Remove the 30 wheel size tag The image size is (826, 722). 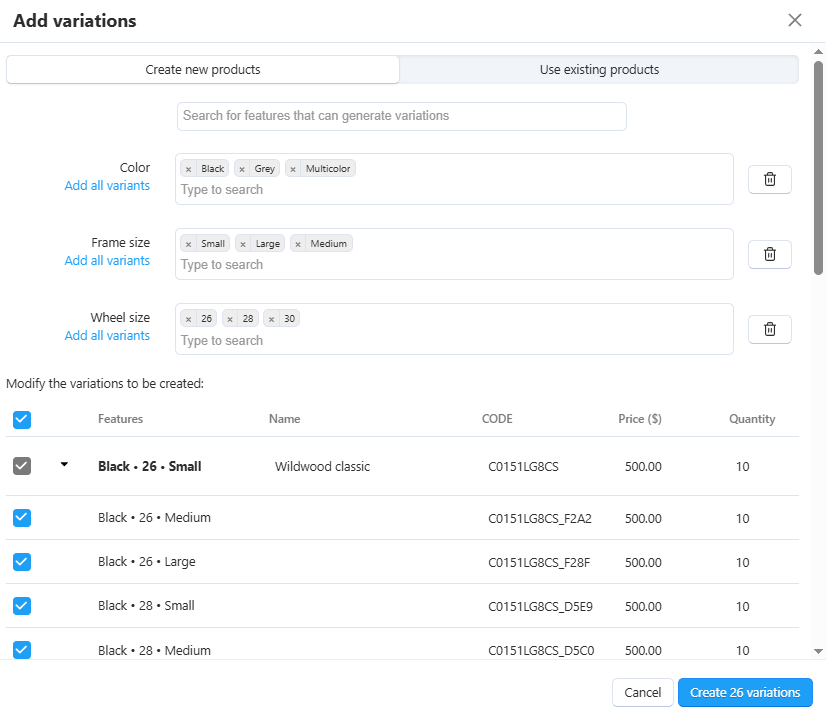(x=271, y=319)
